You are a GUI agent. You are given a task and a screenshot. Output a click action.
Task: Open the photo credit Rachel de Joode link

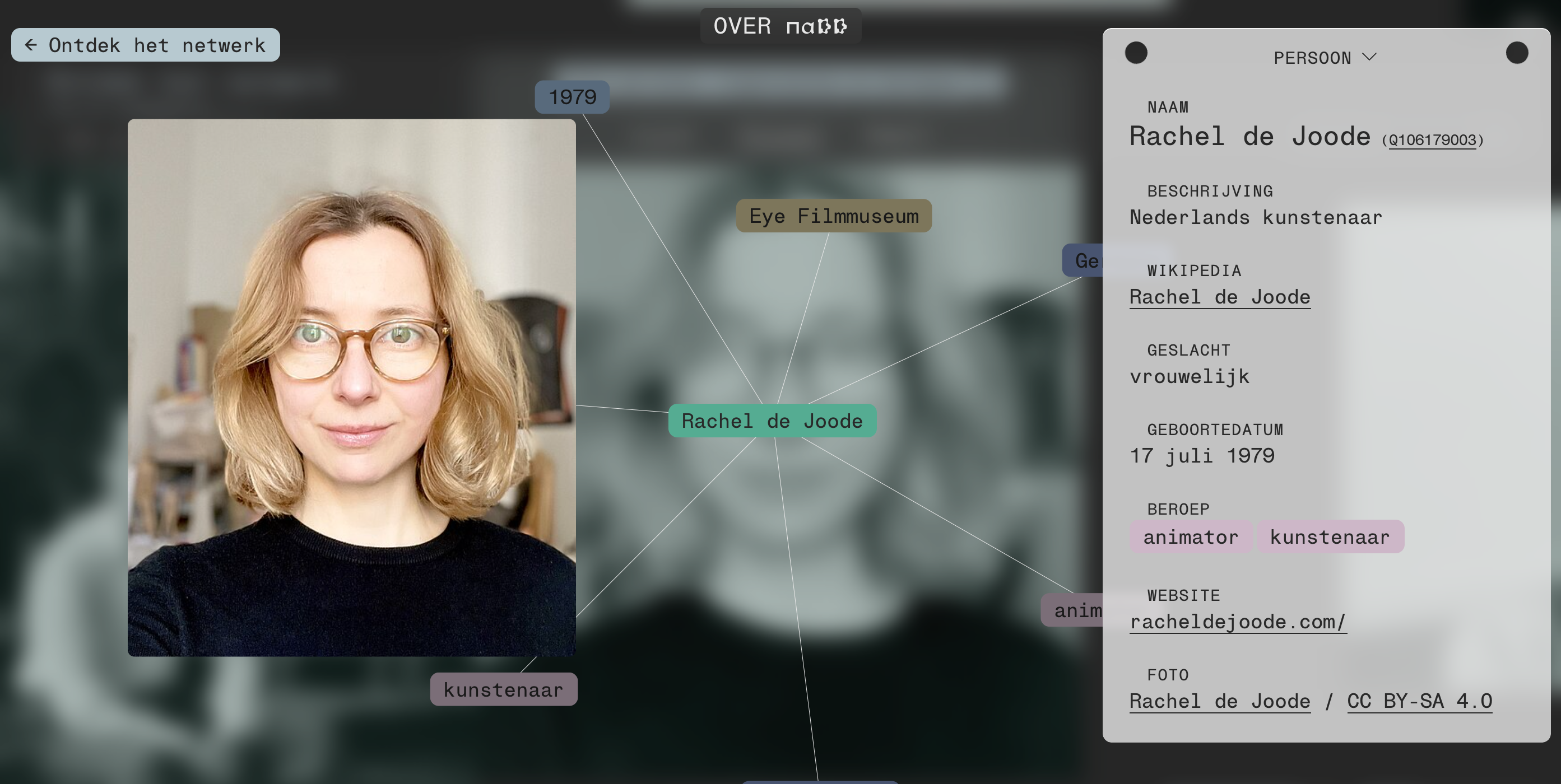pos(1219,701)
